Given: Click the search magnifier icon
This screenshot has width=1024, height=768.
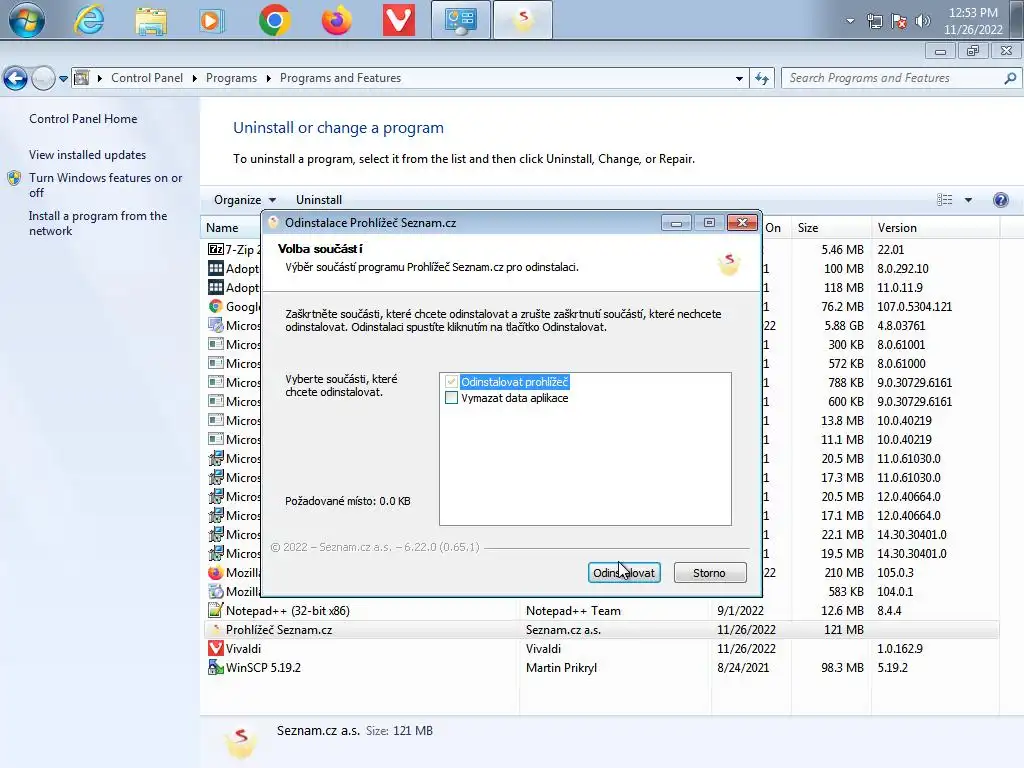Looking at the screenshot, I should tap(1010, 78).
